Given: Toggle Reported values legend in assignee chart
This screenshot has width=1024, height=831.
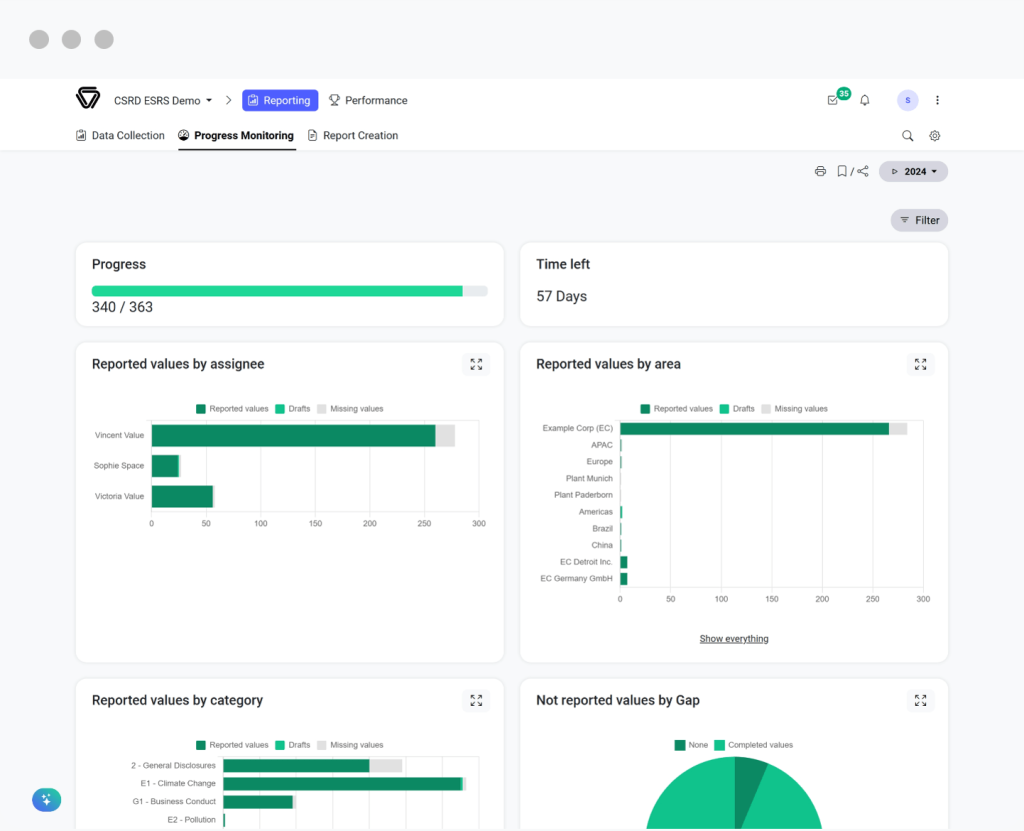Looking at the screenshot, I should tap(232, 409).
